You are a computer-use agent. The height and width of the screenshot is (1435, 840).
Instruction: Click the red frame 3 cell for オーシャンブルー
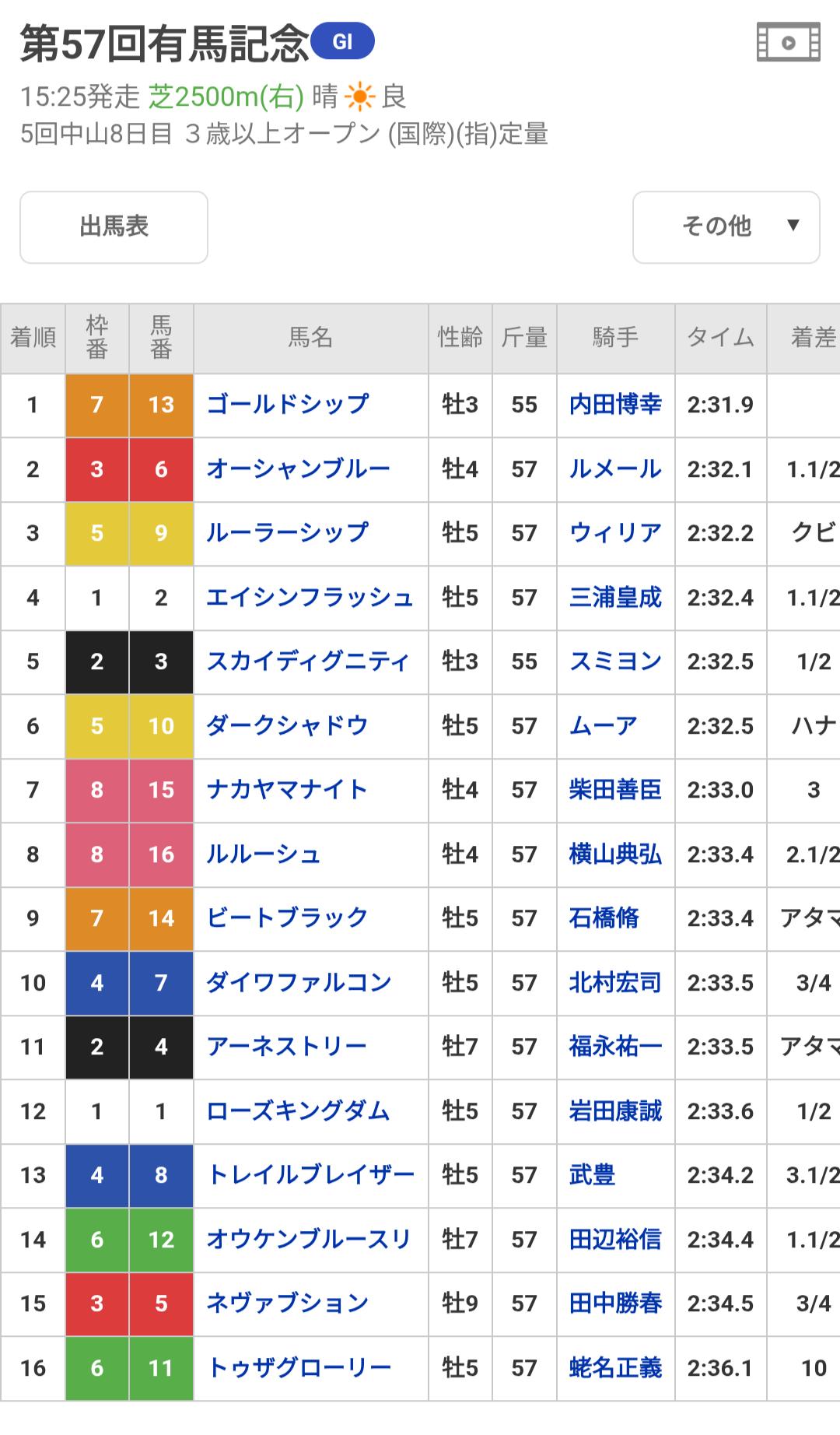pyautogui.click(x=97, y=469)
